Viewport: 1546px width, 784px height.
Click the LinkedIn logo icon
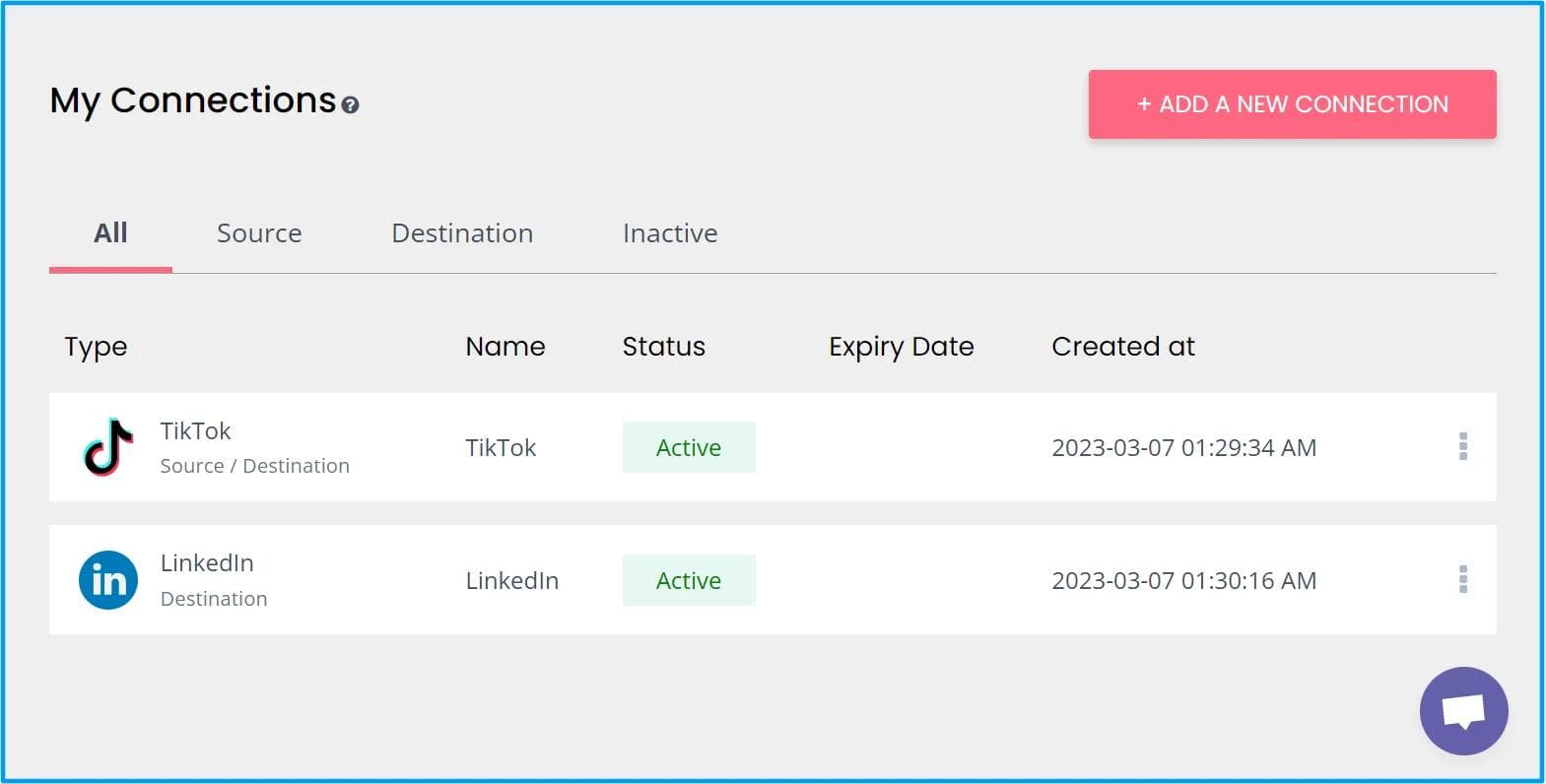point(108,580)
